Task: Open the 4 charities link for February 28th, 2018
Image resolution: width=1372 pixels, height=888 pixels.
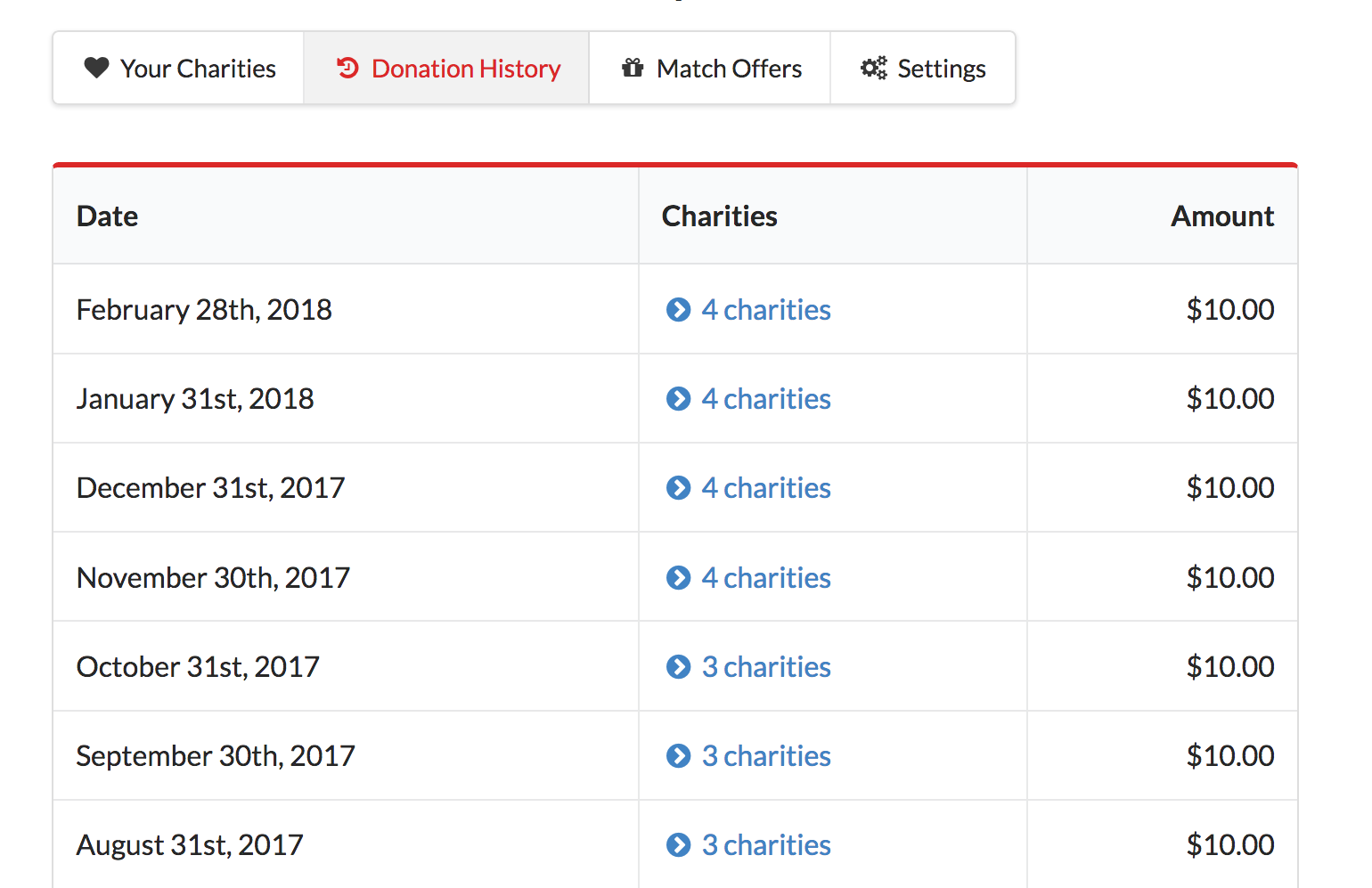Action: pyautogui.click(x=766, y=309)
